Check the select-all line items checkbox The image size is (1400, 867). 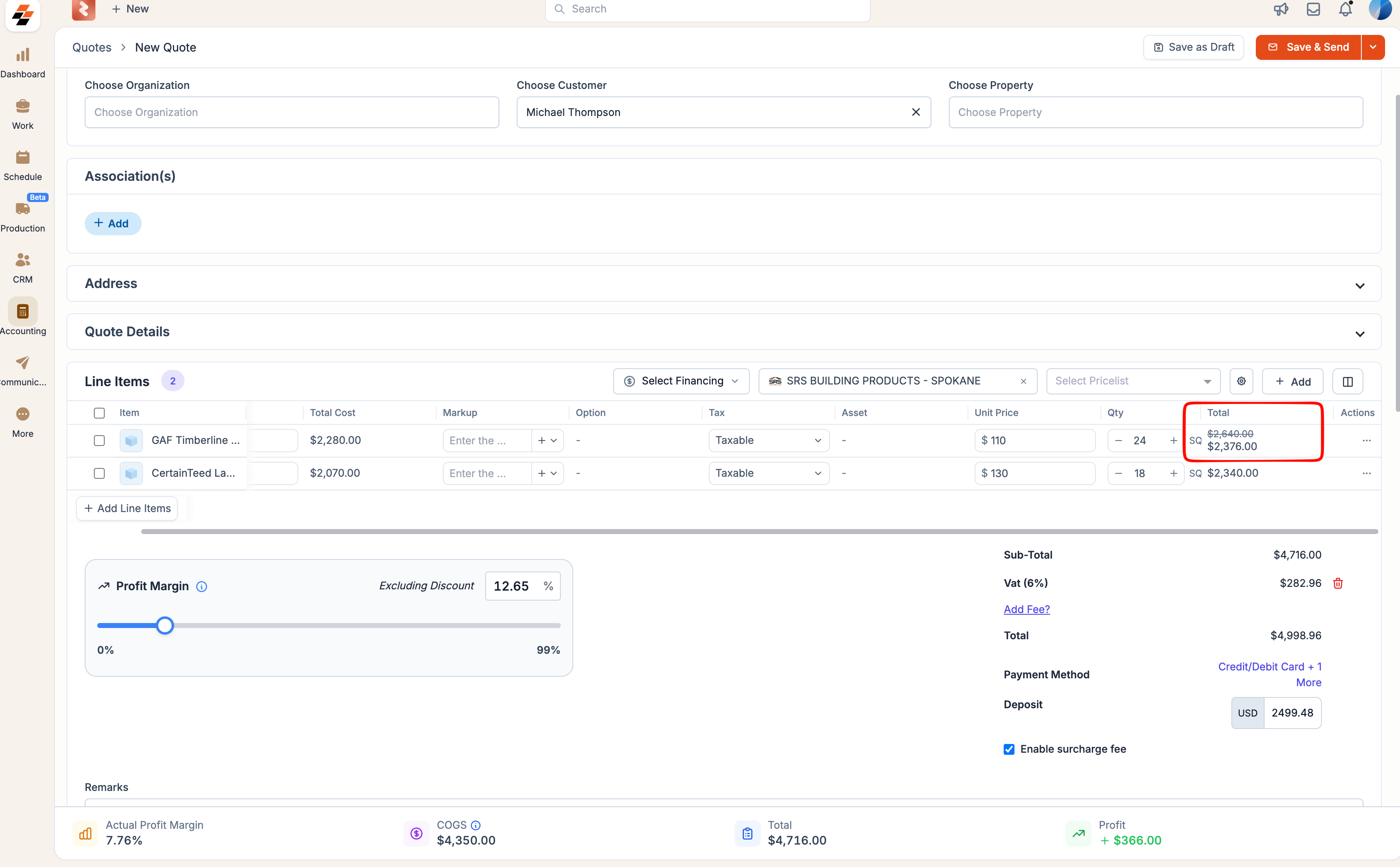[99, 413]
